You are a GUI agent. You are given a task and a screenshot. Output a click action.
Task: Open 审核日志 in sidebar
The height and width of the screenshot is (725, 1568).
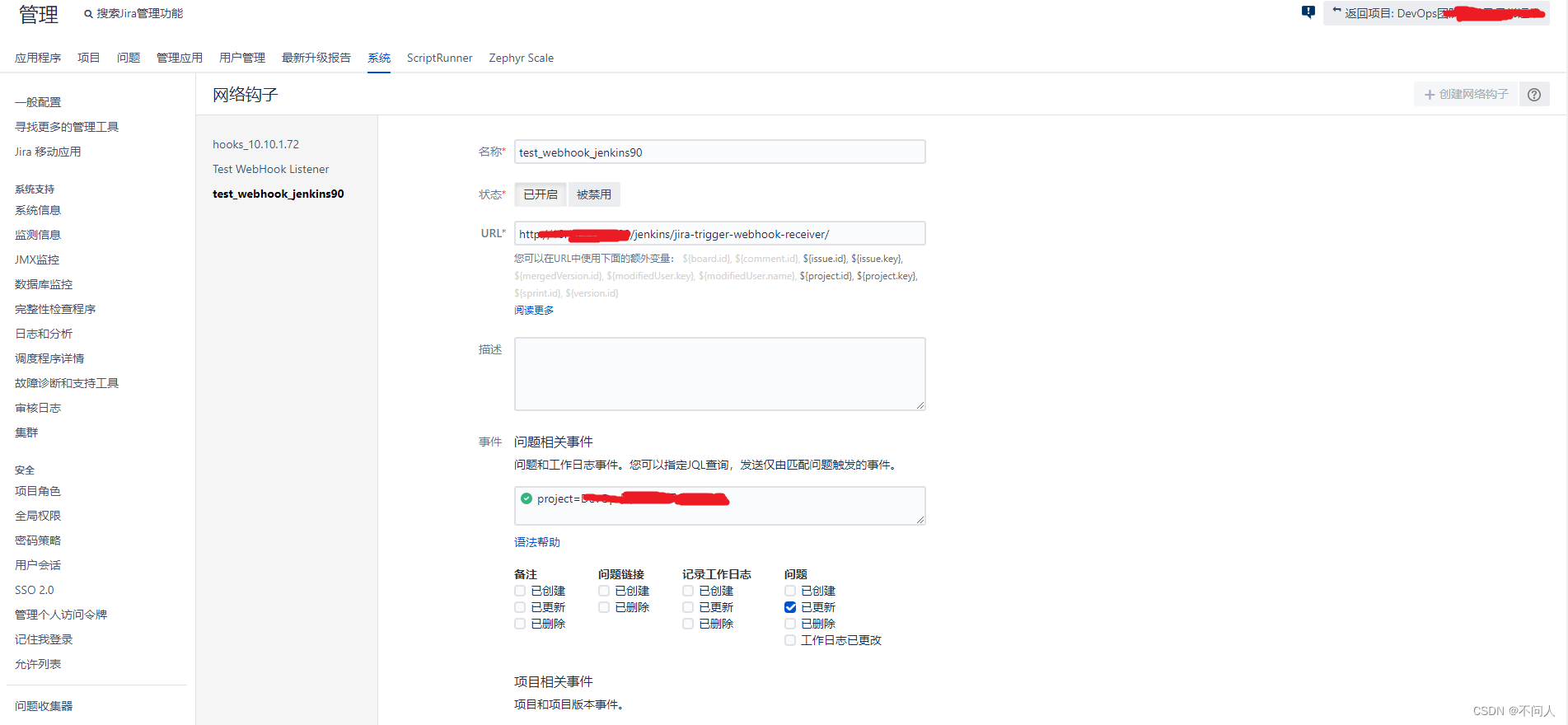(38, 408)
